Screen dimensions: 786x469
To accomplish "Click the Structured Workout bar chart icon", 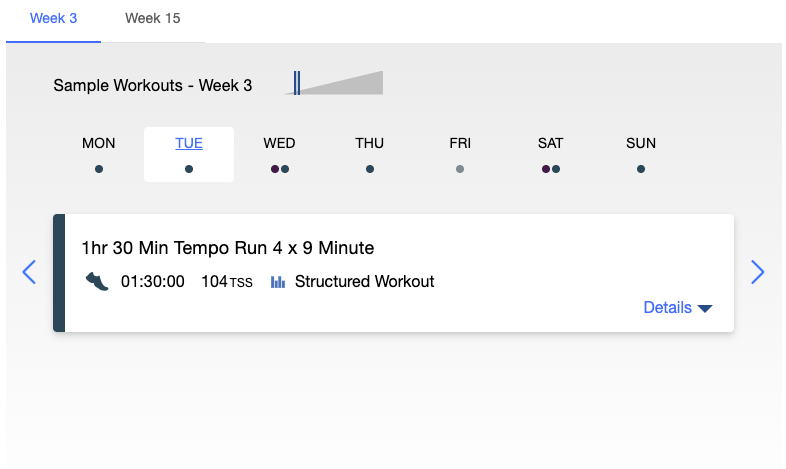I will pyautogui.click(x=278, y=282).
